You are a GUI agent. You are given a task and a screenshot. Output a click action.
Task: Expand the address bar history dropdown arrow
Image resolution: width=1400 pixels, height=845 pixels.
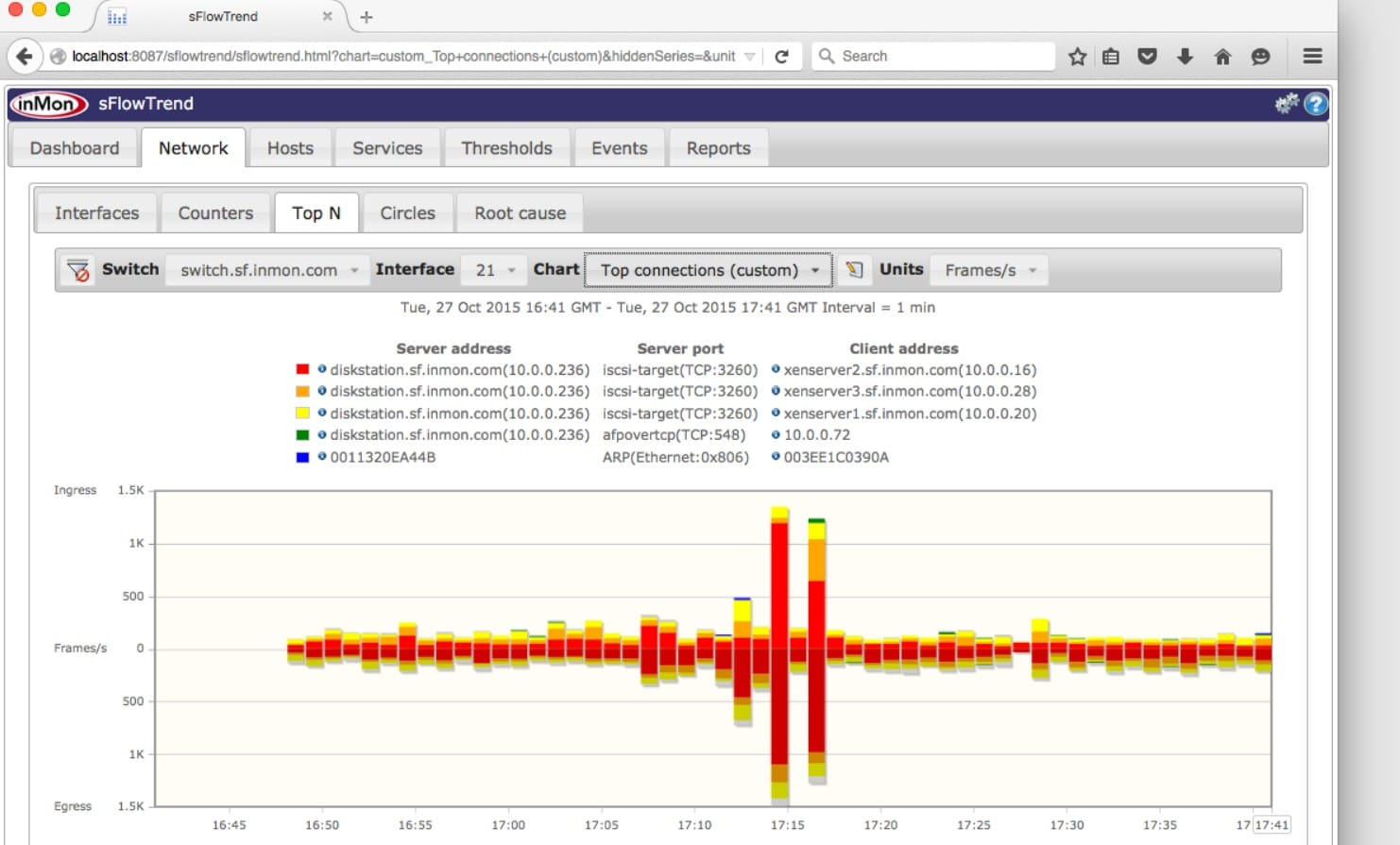[750, 57]
